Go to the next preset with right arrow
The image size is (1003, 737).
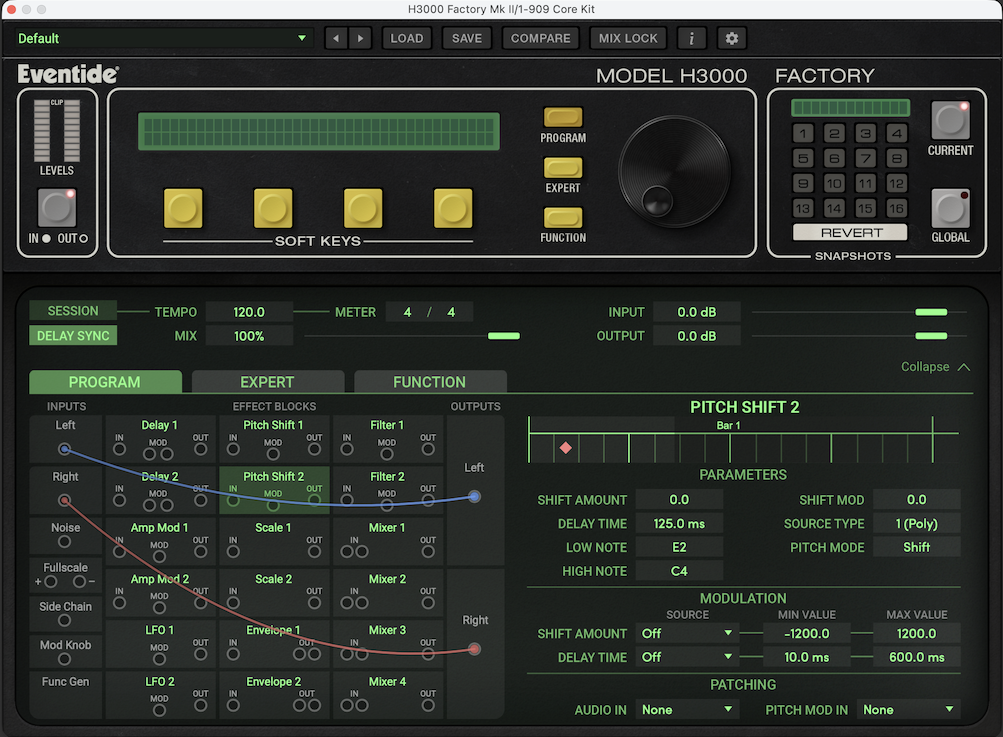tap(360, 38)
